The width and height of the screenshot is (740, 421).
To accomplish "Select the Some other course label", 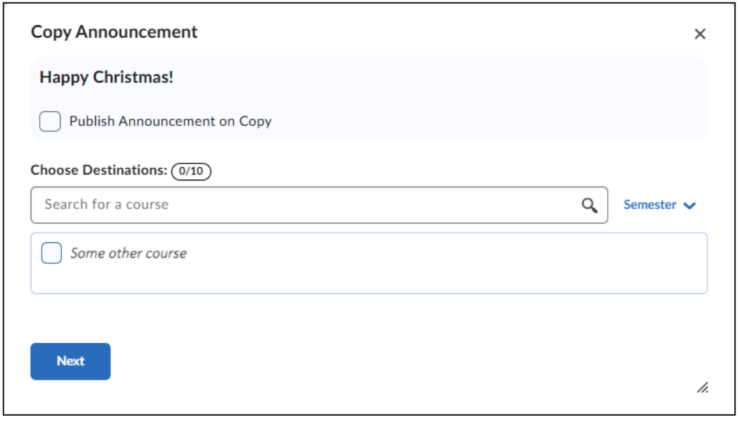I will pos(128,253).
